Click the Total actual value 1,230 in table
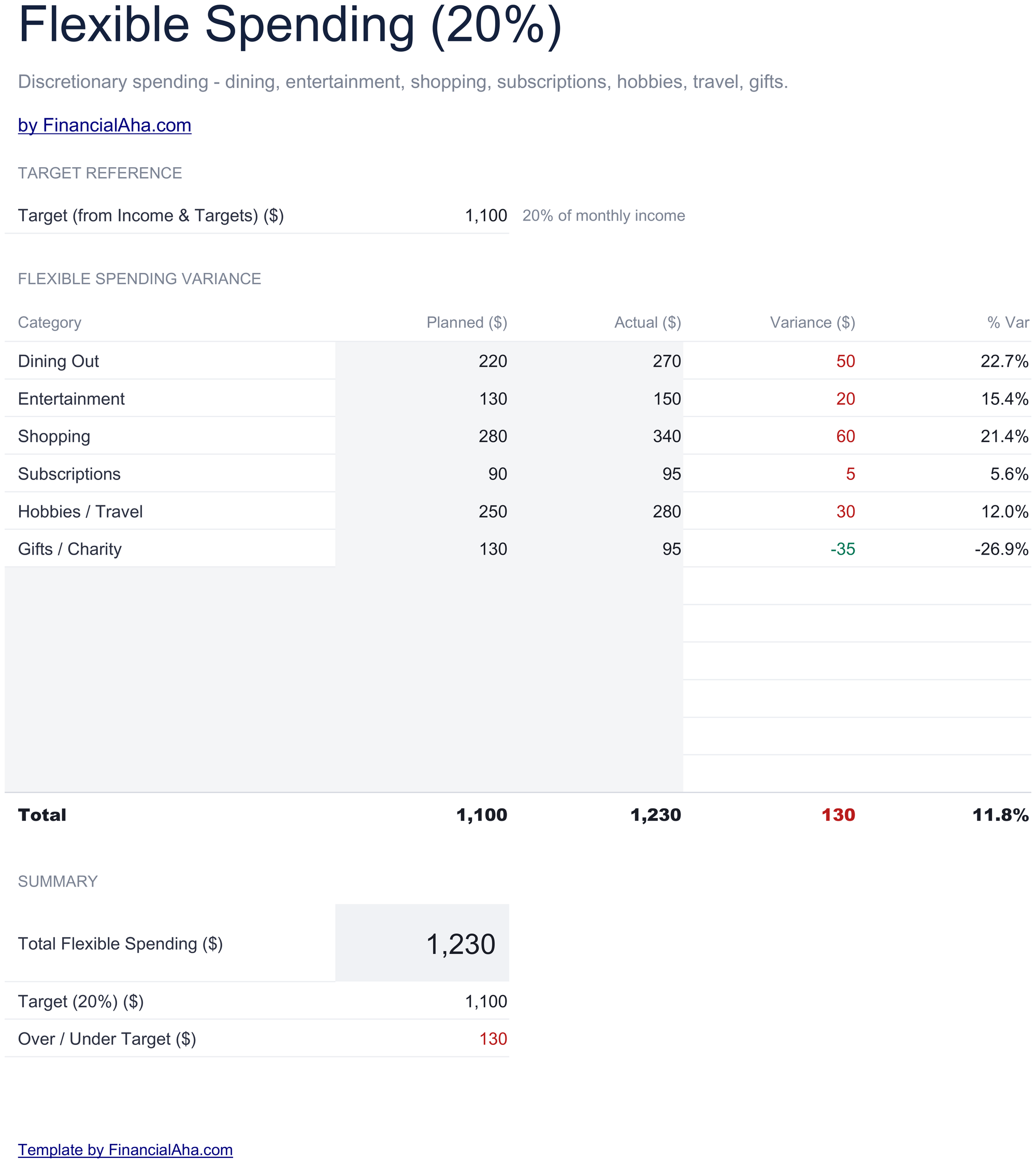Image resolution: width=1036 pixels, height=1163 pixels. pyautogui.click(x=655, y=815)
